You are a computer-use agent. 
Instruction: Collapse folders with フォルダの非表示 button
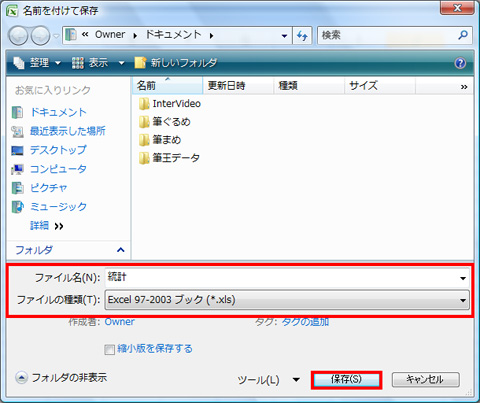tap(61, 378)
